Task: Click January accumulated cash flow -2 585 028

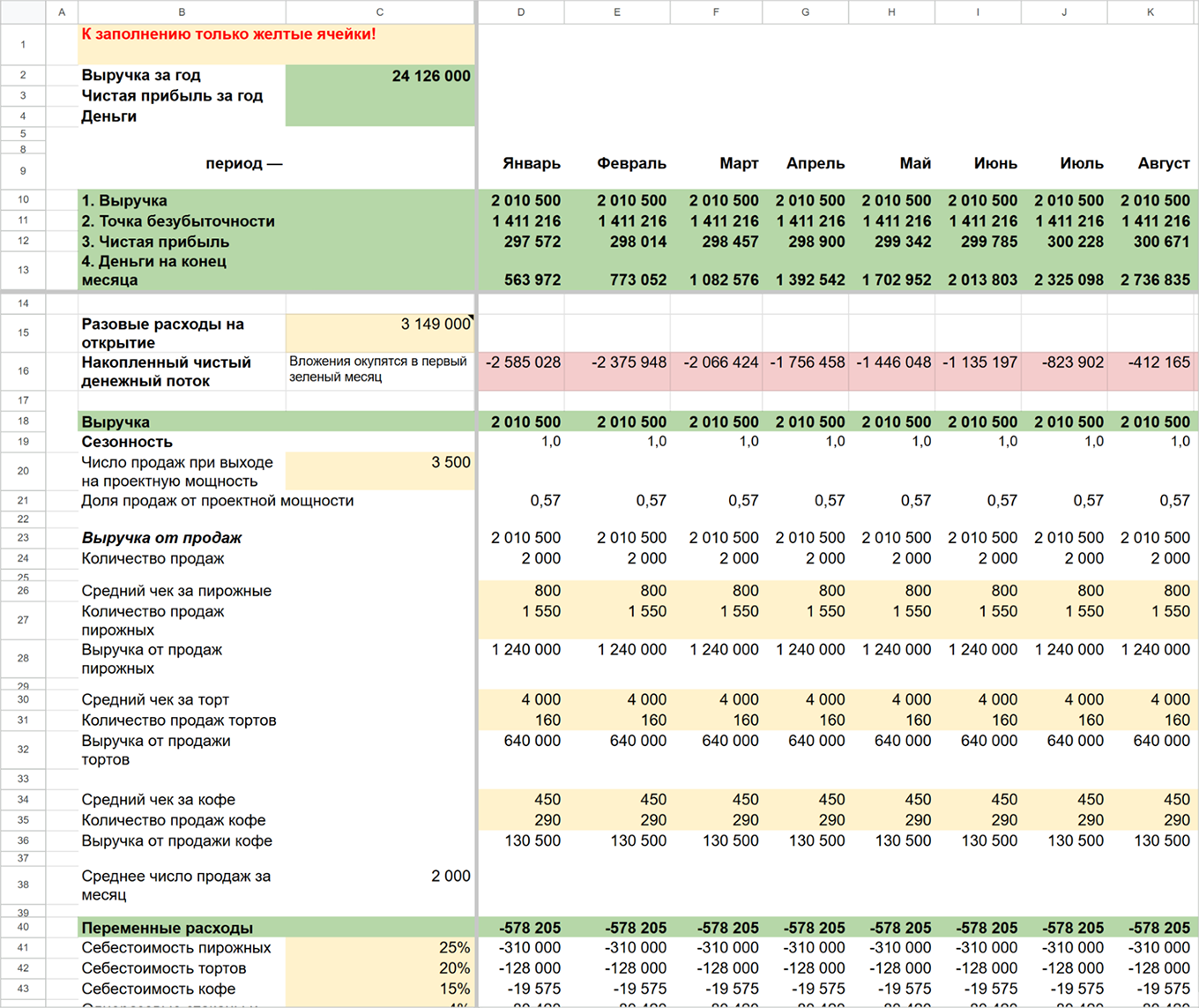Action: pos(521,371)
